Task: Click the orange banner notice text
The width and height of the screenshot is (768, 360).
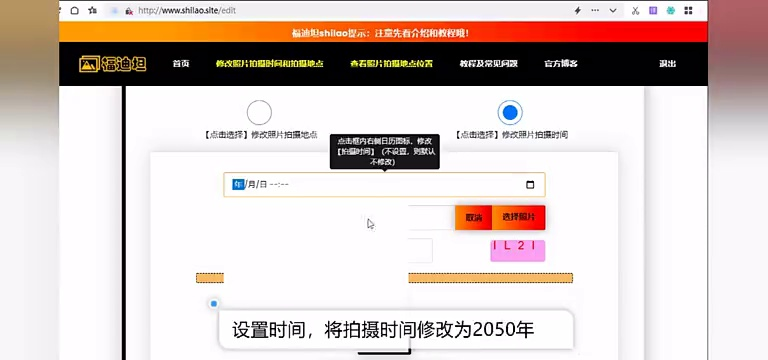Action: pyautogui.click(x=380, y=33)
